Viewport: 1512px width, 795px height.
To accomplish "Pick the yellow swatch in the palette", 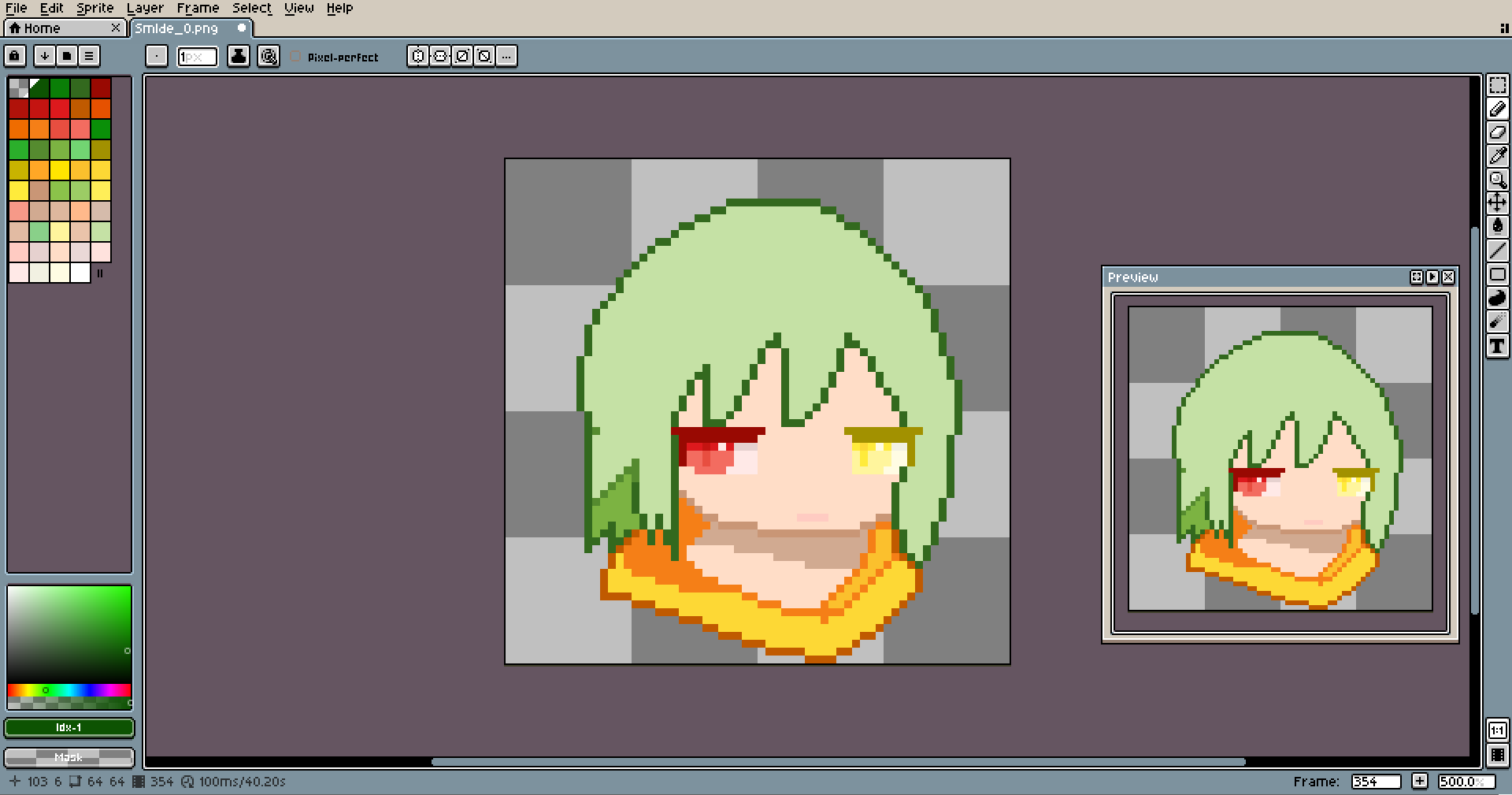I will 60,170.
